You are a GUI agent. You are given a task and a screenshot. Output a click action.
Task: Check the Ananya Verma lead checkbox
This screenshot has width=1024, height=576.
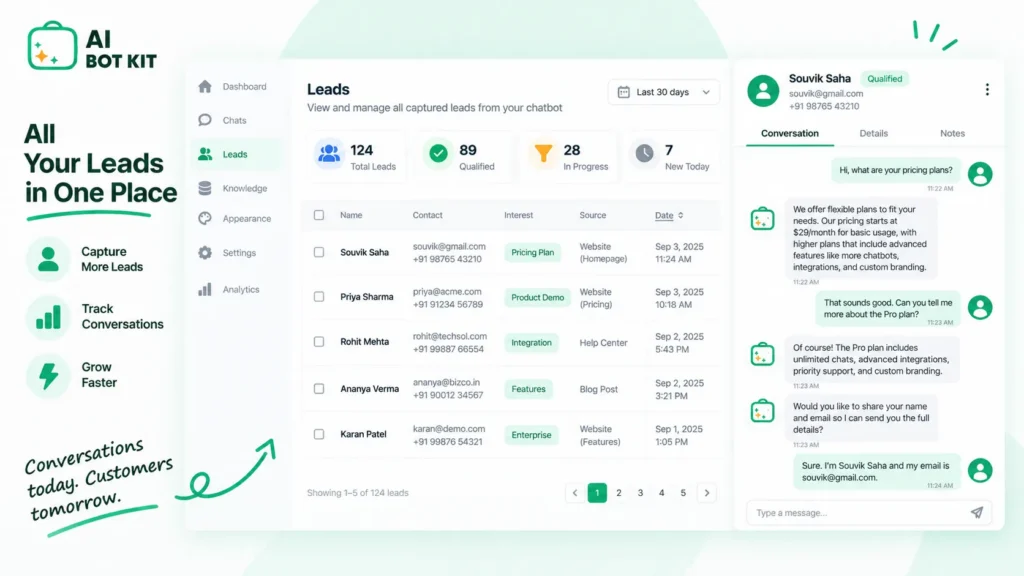click(319, 389)
